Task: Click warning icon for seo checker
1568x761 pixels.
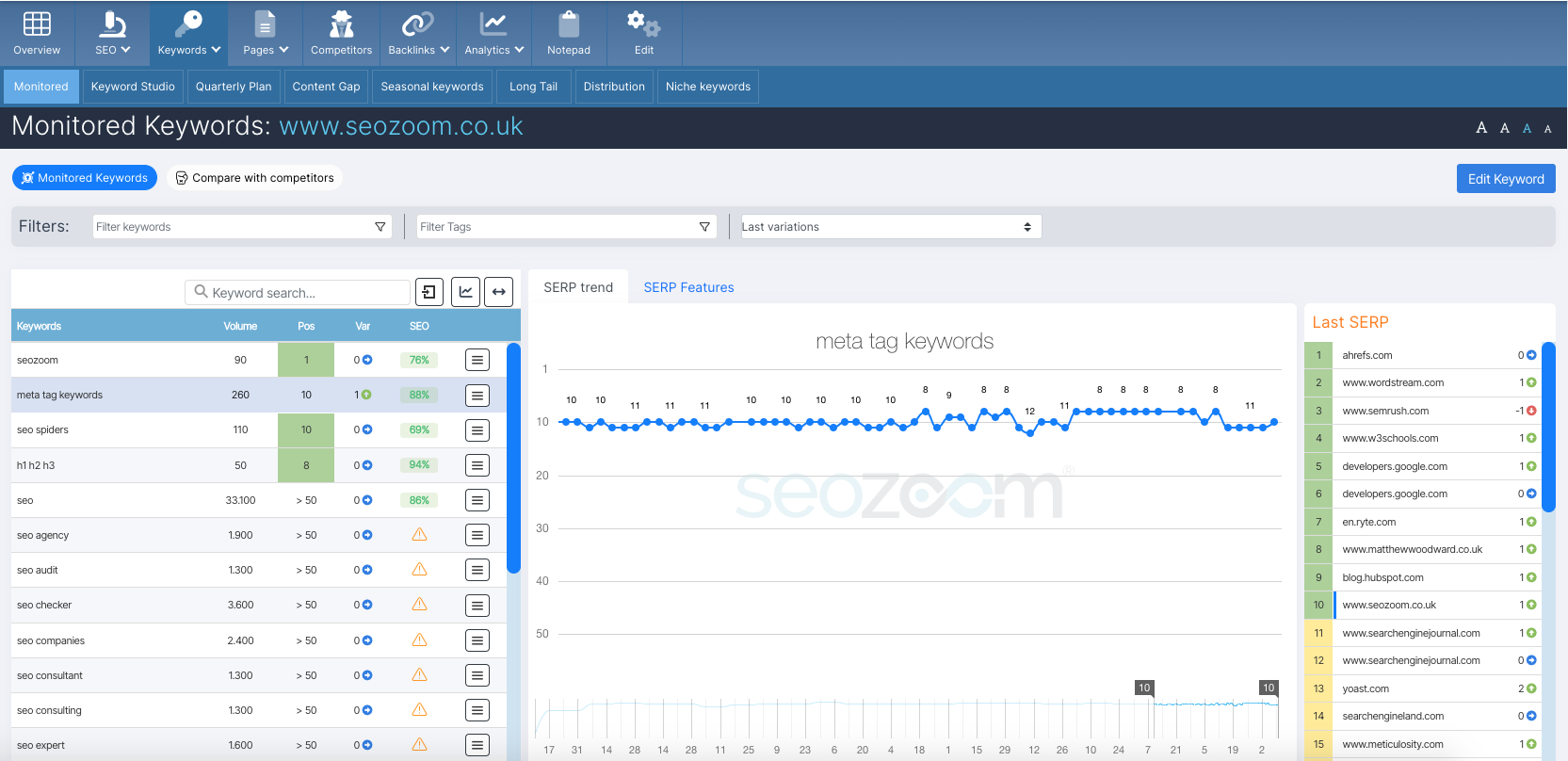Action: point(420,604)
